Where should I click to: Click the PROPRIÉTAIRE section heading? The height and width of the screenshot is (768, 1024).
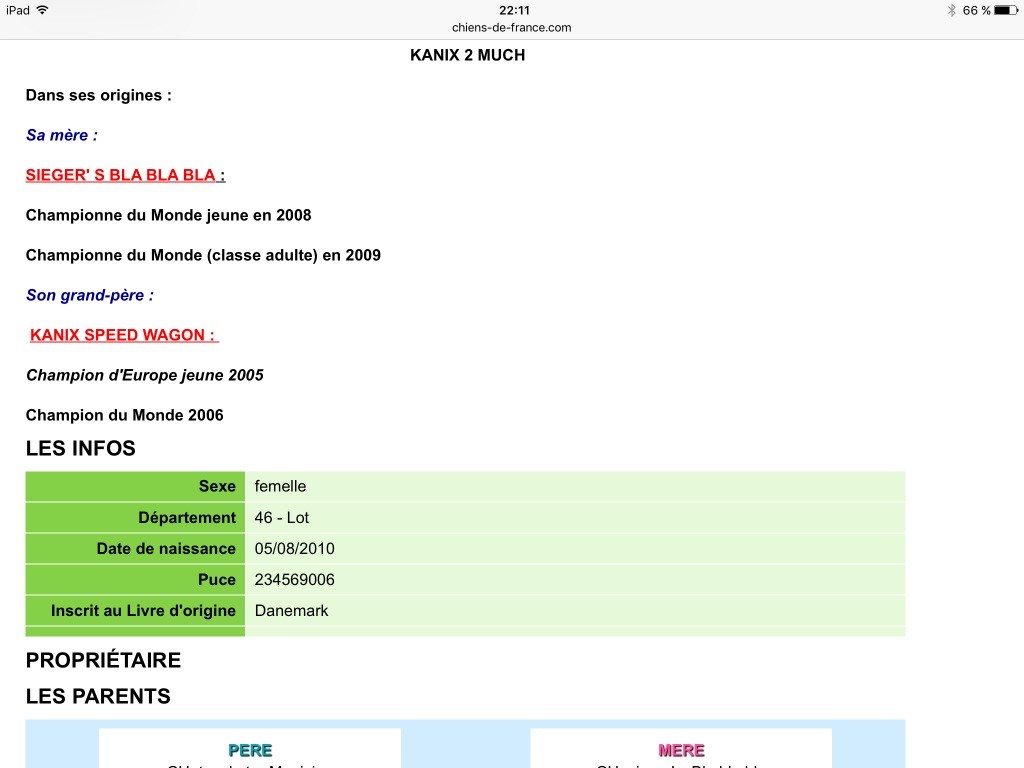click(103, 661)
